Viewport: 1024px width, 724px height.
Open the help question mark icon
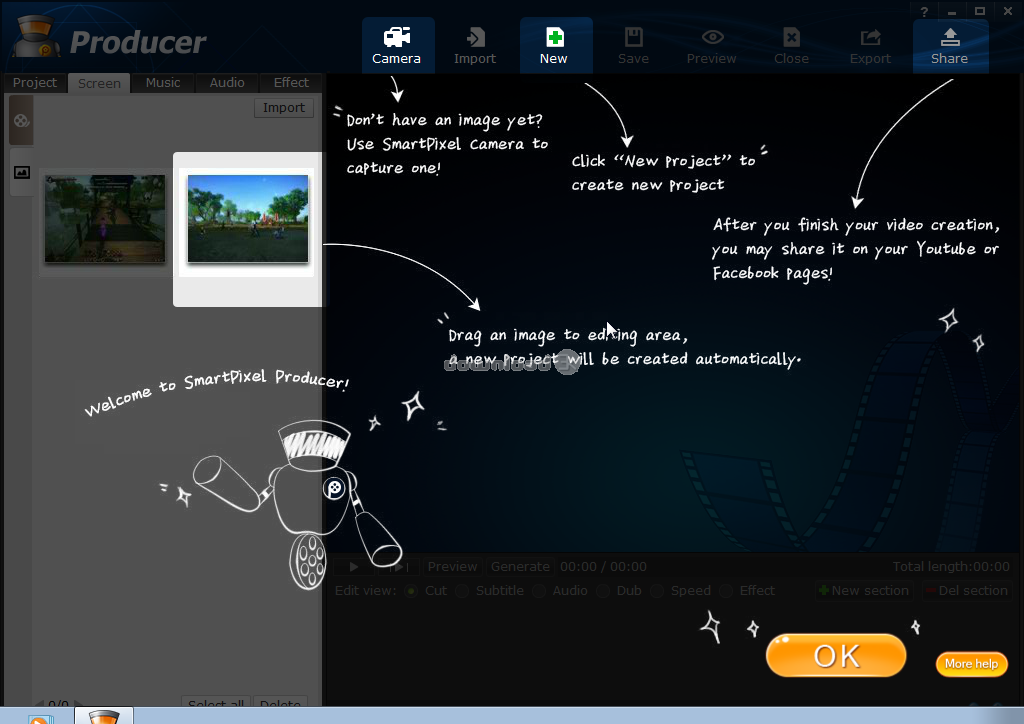(x=924, y=12)
